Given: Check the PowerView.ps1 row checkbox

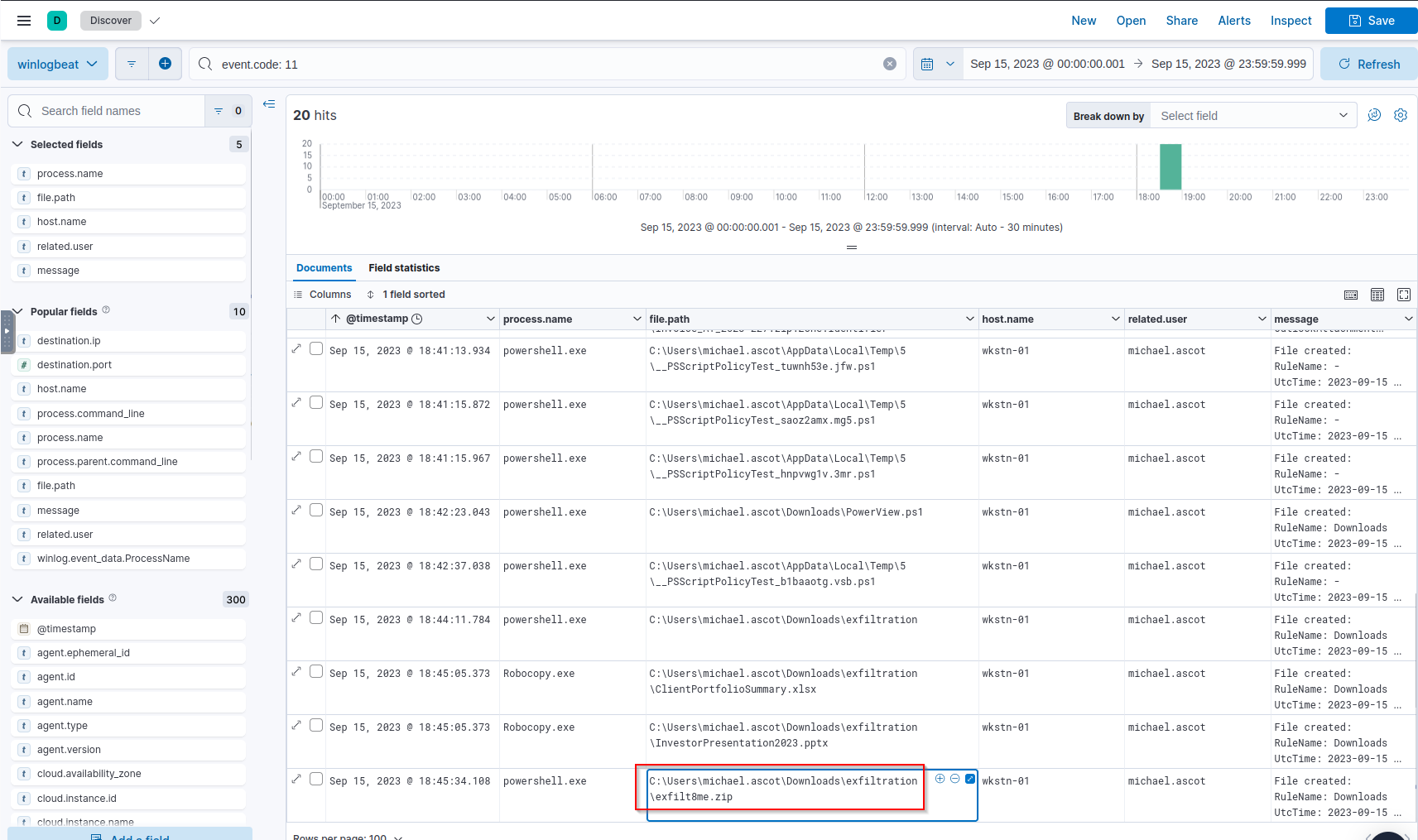Looking at the screenshot, I should coord(316,510).
